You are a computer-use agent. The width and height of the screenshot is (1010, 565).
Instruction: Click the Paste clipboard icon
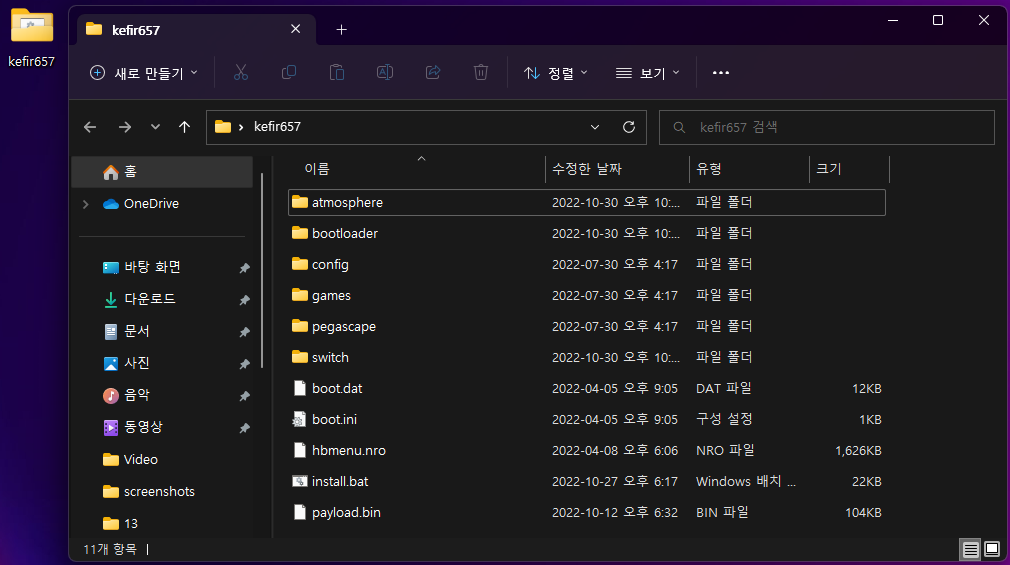pos(337,73)
